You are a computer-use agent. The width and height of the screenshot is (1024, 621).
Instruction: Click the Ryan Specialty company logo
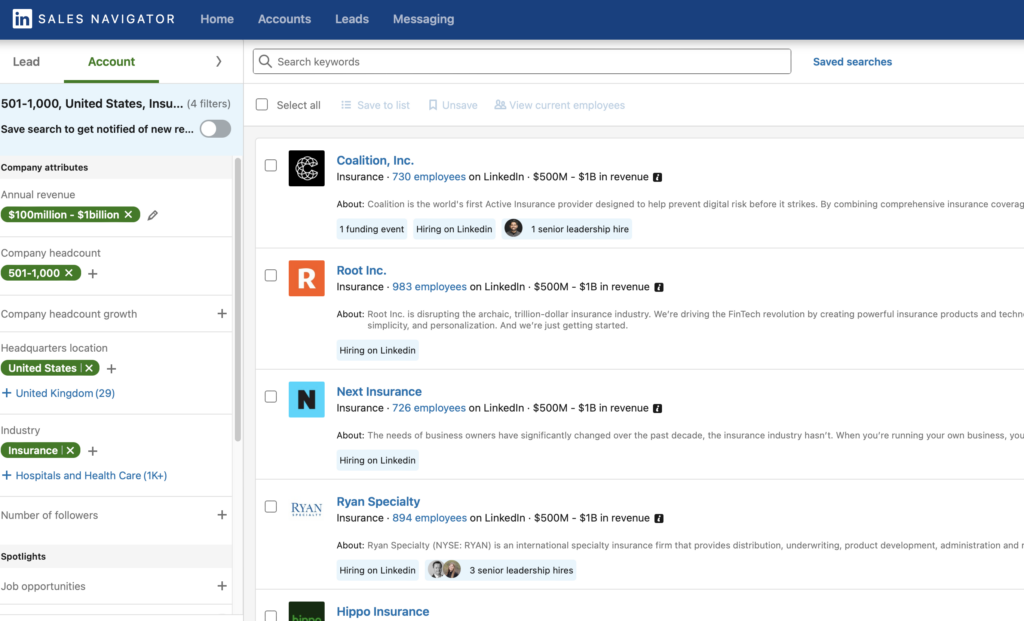pyautogui.click(x=306, y=509)
